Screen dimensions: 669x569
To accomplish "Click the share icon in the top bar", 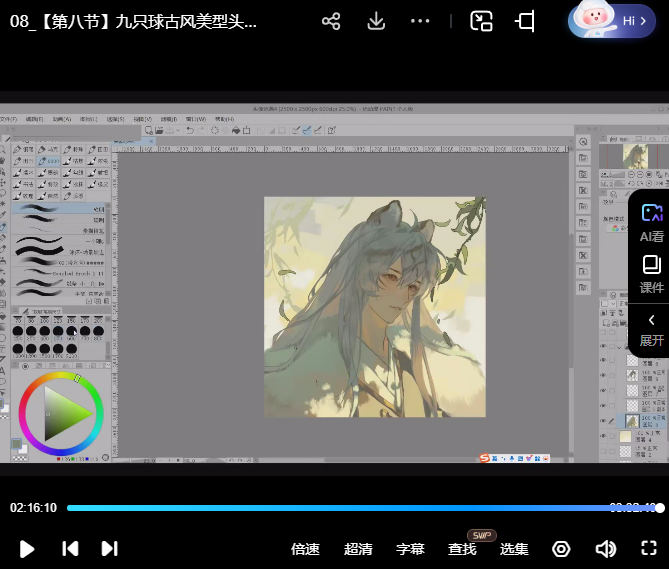I will click(x=331, y=21).
